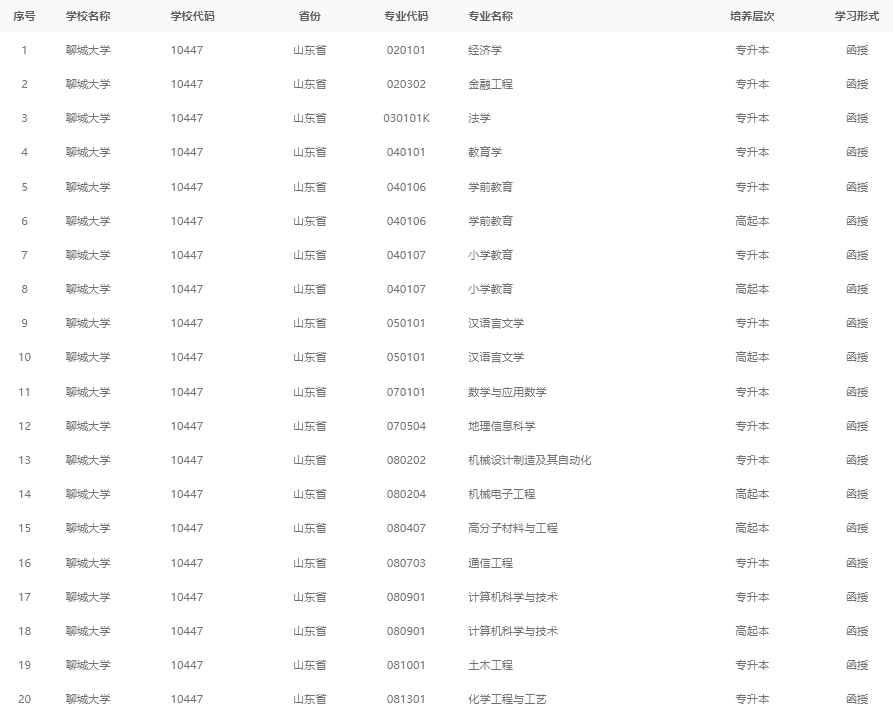Viewport: 893px width, 717px height.
Task: Select the 地理信息科学 major cell
Action: (x=502, y=426)
